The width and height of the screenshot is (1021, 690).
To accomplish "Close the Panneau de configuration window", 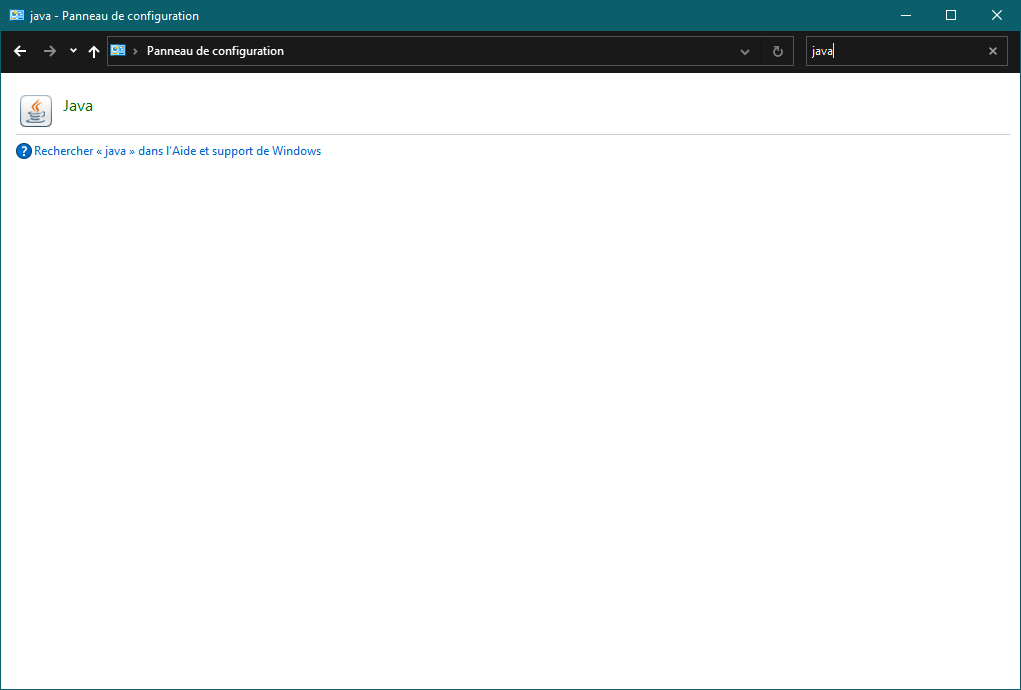I will [x=997, y=15].
